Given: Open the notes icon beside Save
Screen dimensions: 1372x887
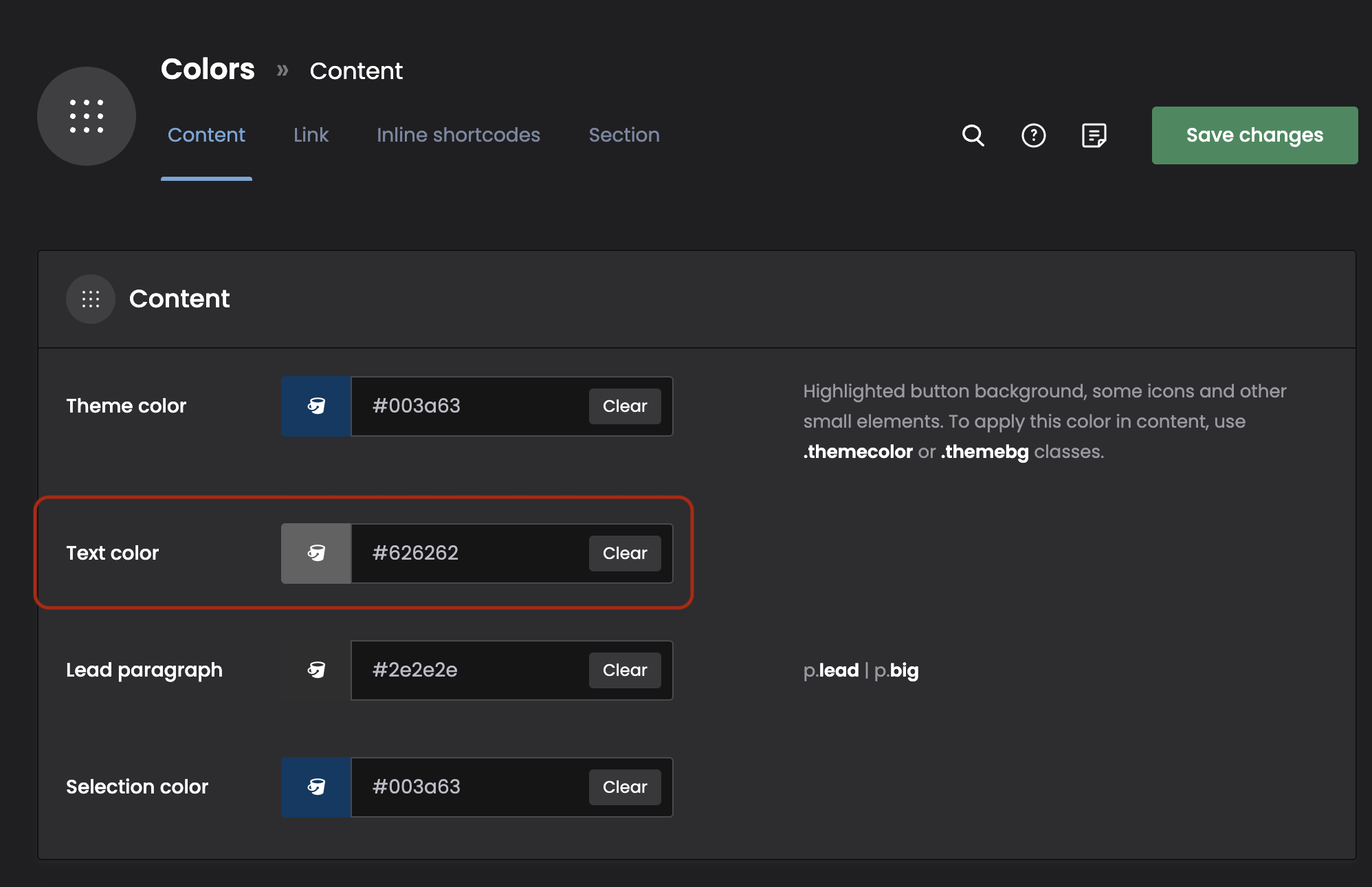Looking at the screenshot, I should (x=1094, y=135).
